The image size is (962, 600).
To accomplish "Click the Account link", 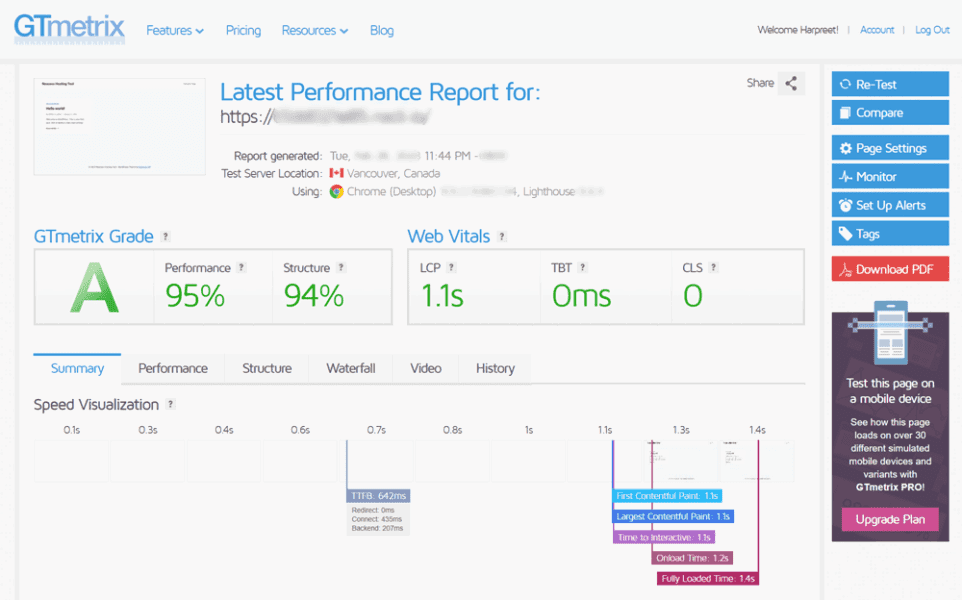I will [x=877, y=30].
